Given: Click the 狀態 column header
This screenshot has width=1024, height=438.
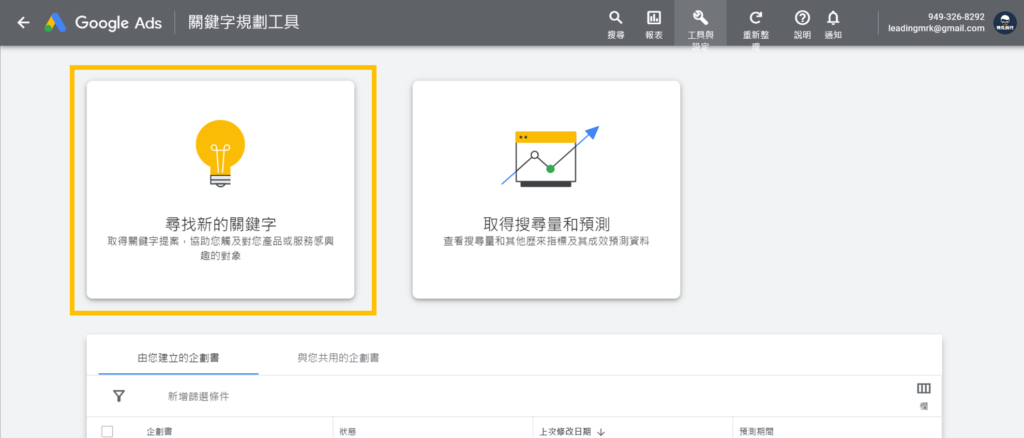Looking at the screenshot, I should click(x=348, y=431).
